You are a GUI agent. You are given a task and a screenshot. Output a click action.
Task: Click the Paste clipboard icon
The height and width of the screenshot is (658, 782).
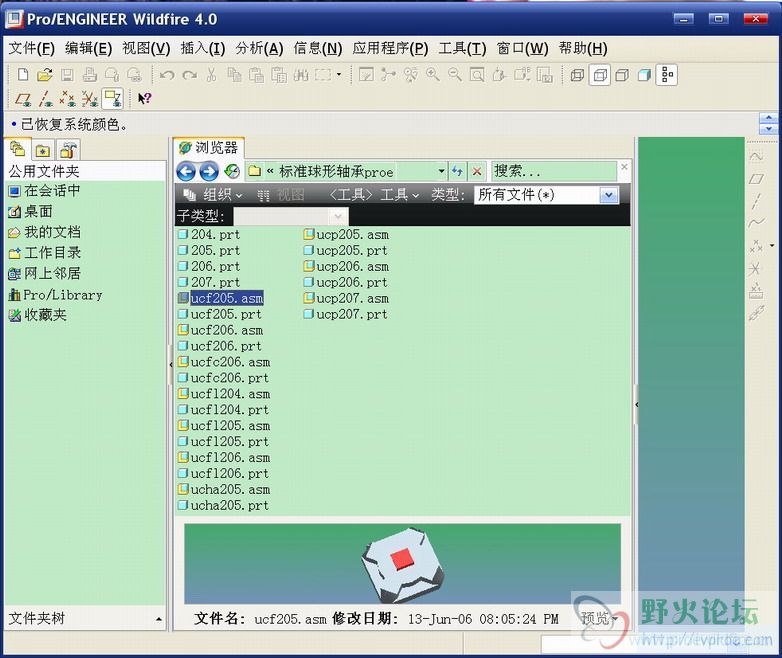tap(256, 75)
